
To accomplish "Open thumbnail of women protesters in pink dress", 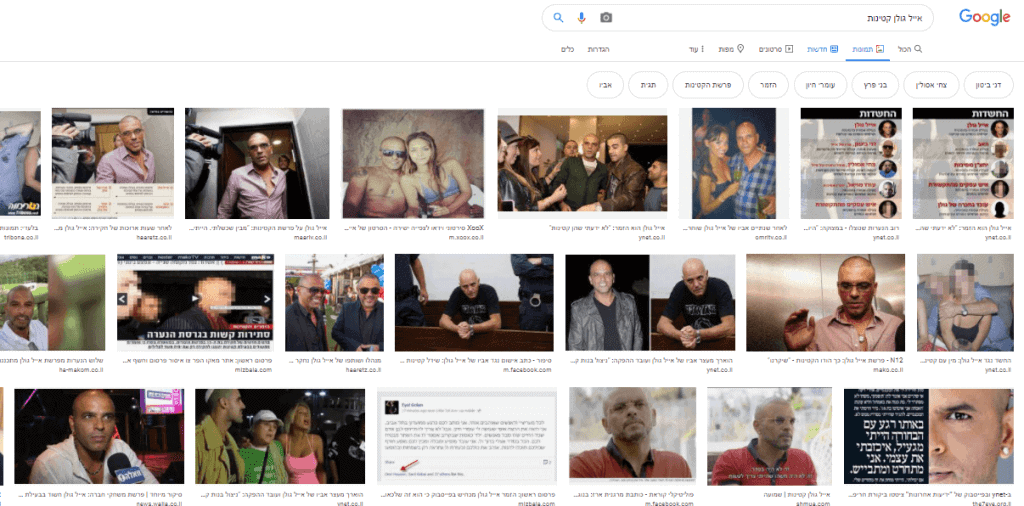I will [280, 435].
